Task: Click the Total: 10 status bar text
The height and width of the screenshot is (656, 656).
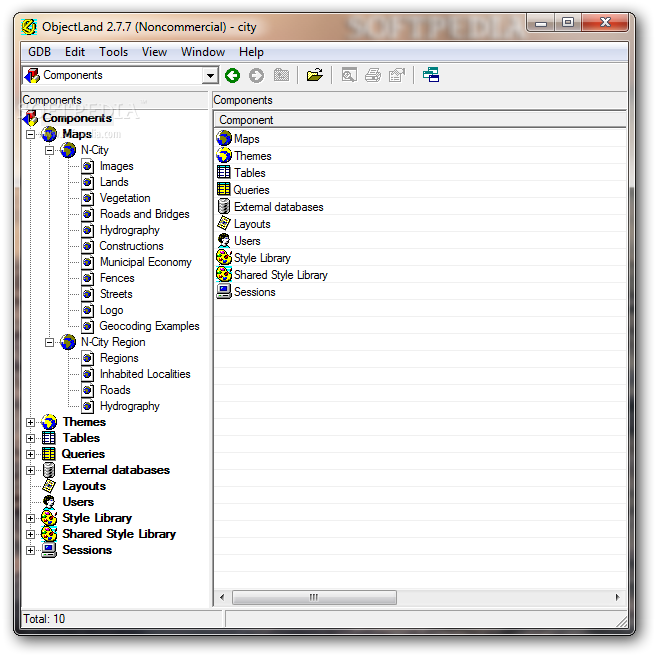Action: click(x=44, y=619)
